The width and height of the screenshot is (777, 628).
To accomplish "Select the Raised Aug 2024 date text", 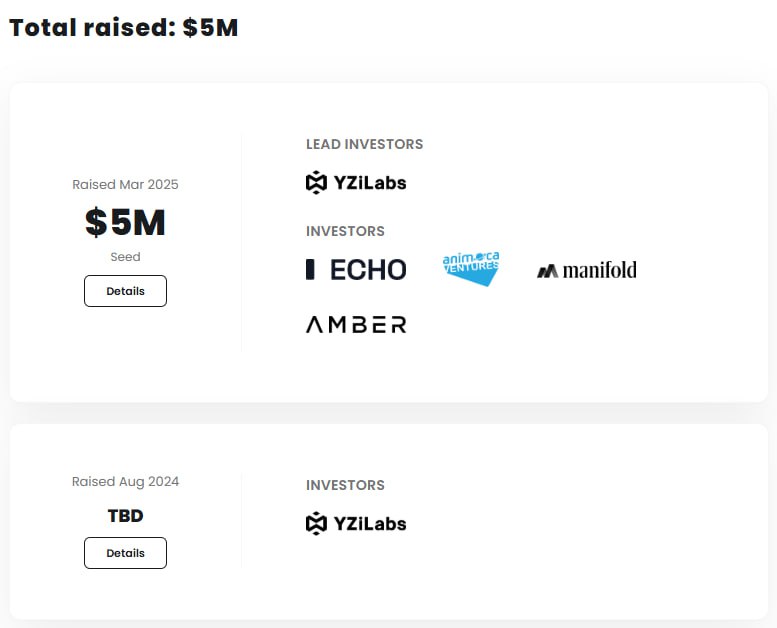I will (125, 482).
